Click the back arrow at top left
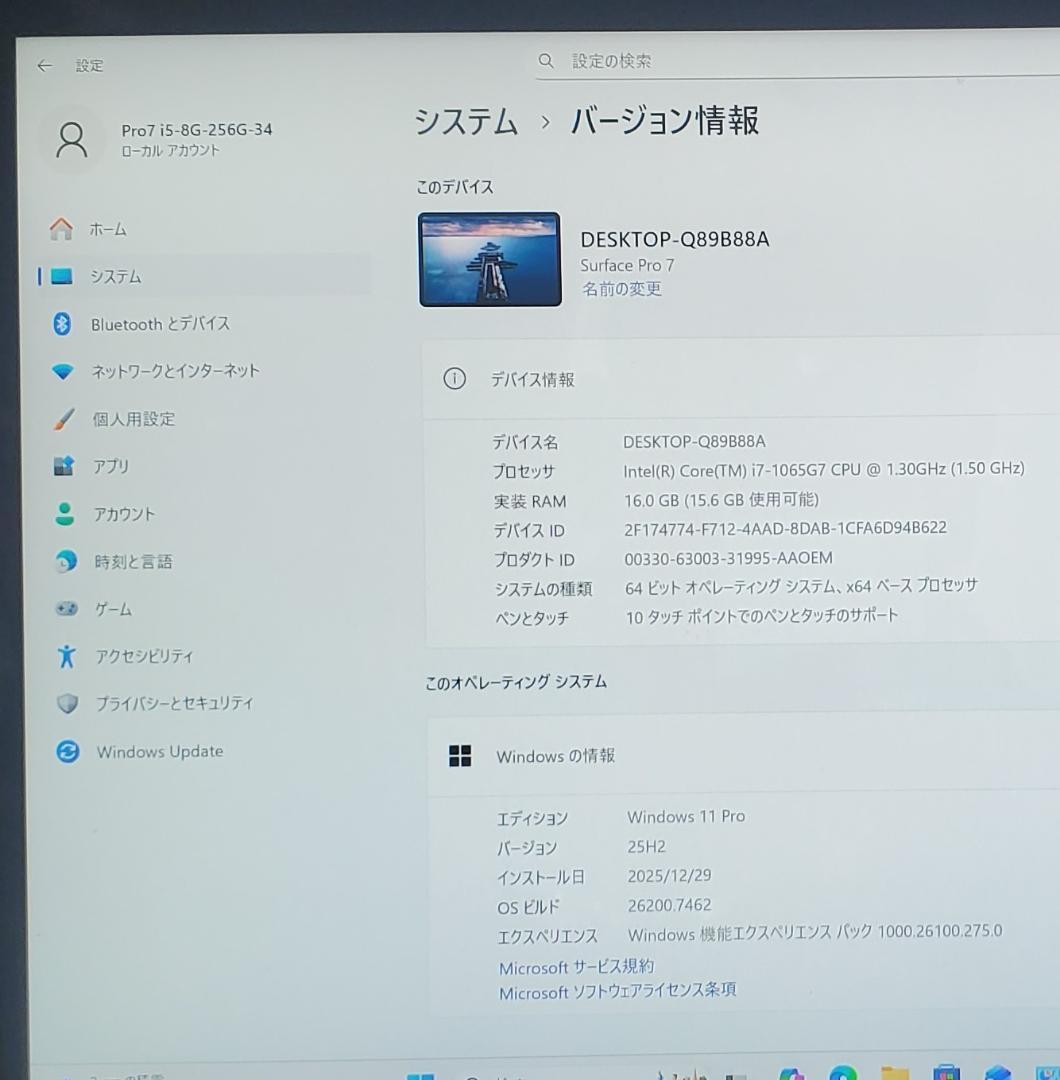This screenshot has height=1080, width=1060. pos(44,65)
